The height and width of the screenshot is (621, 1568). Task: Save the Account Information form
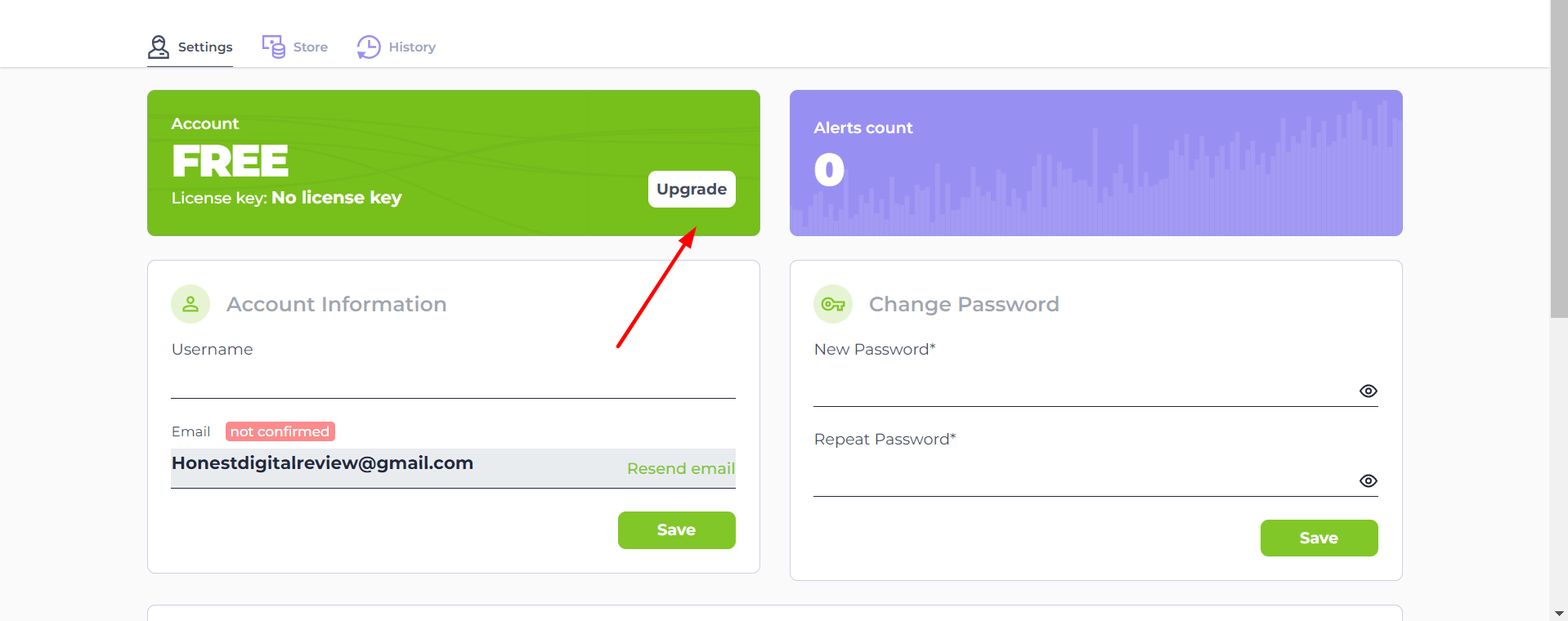(x=676, y=529)
